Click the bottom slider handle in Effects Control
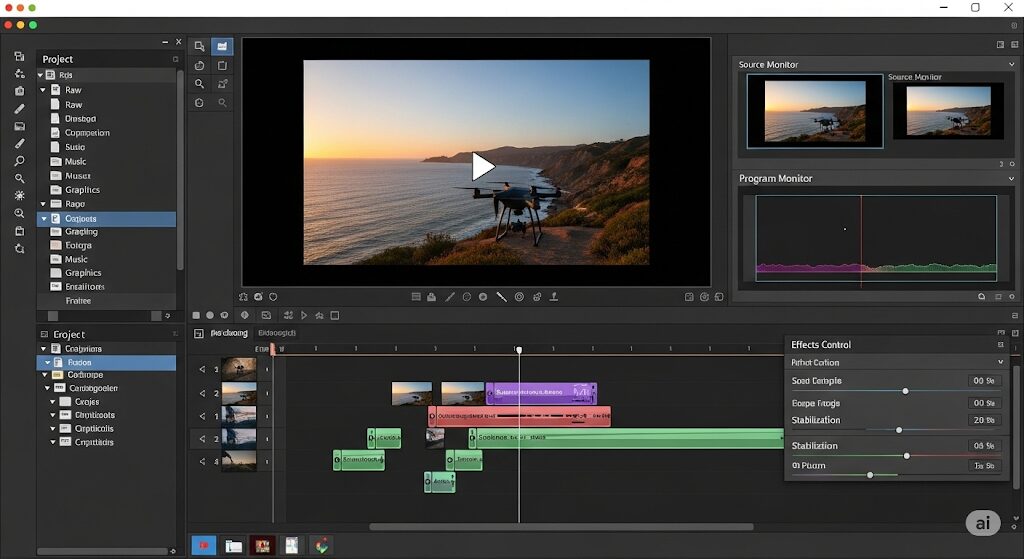Image resolution: width=1024 pixels, height=559 pixels. pyautogui.click(x=870, y=475)
